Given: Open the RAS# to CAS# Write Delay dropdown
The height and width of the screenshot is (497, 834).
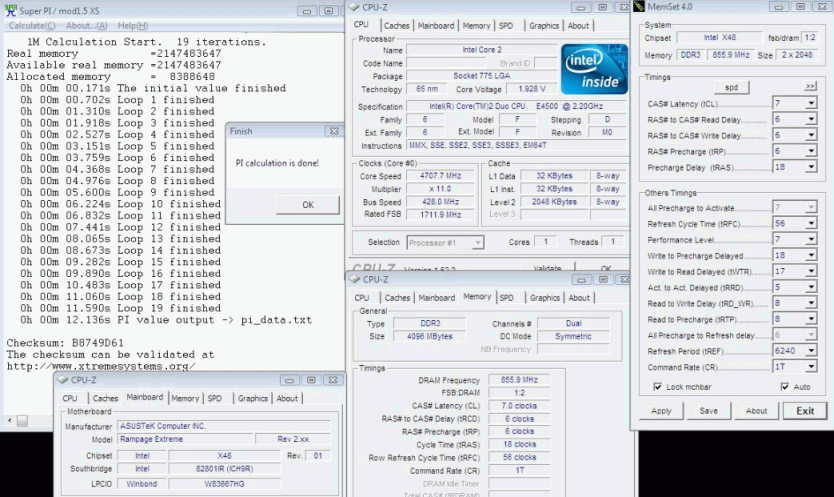Looking at the screenshot, I should (811, 135).
